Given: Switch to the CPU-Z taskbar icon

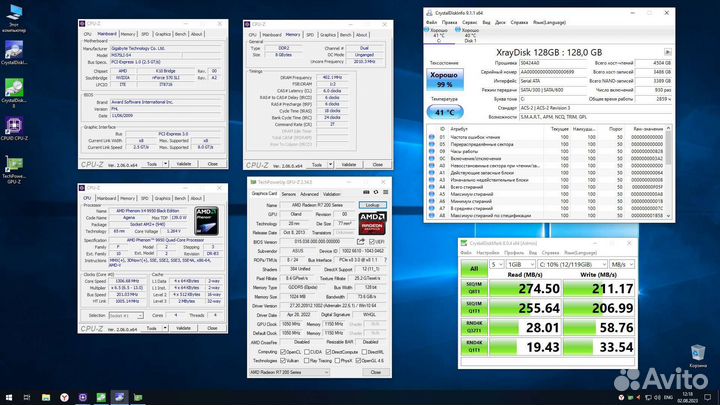Looking at the screenshot, I should pos(83,397).
